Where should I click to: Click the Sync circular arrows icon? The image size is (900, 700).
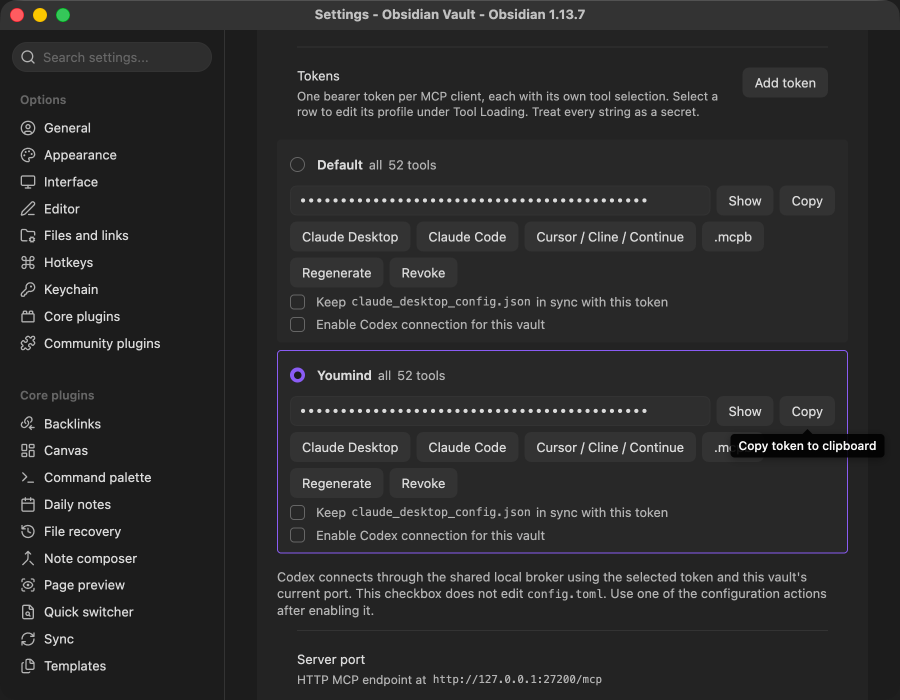tap(28, 639)
